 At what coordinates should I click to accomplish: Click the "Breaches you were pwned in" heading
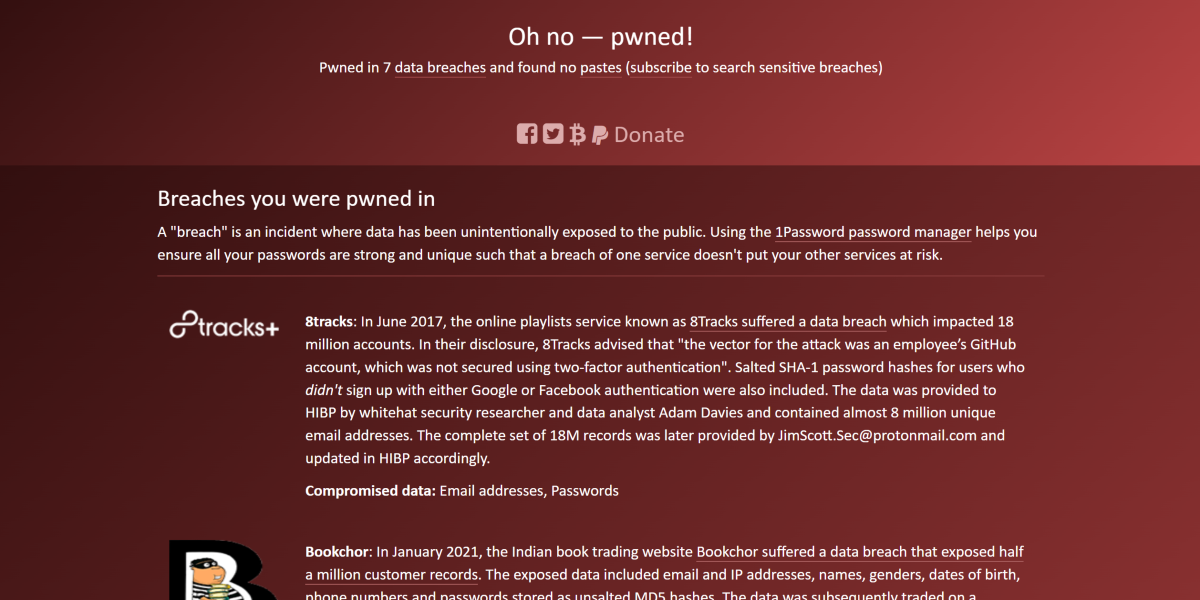(296, 198)
